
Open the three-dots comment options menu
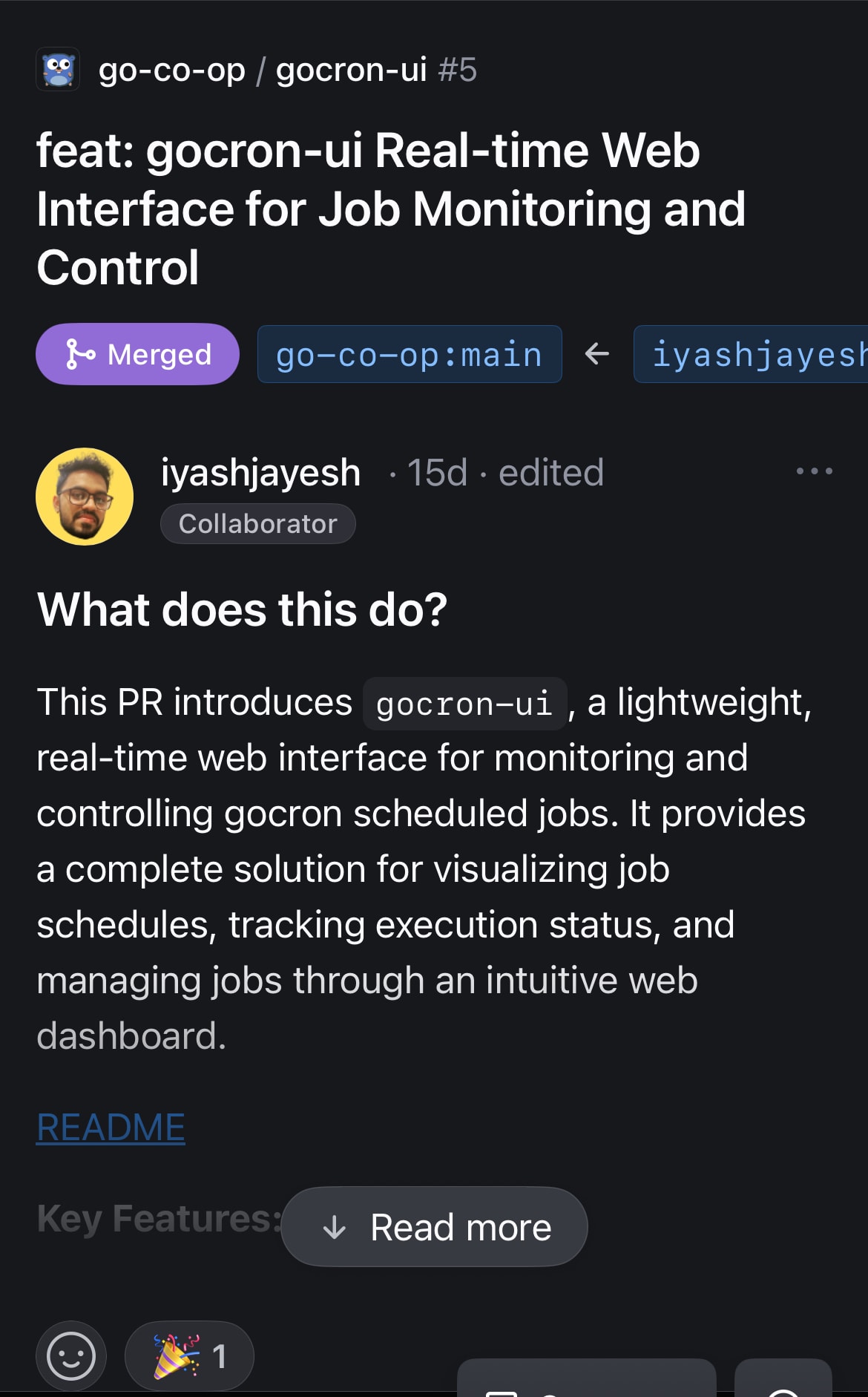814,471
